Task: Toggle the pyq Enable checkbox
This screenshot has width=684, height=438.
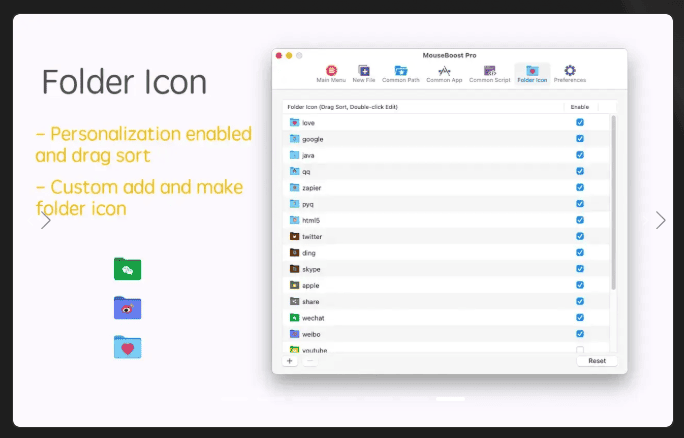Action: click(x=580, y=204)
